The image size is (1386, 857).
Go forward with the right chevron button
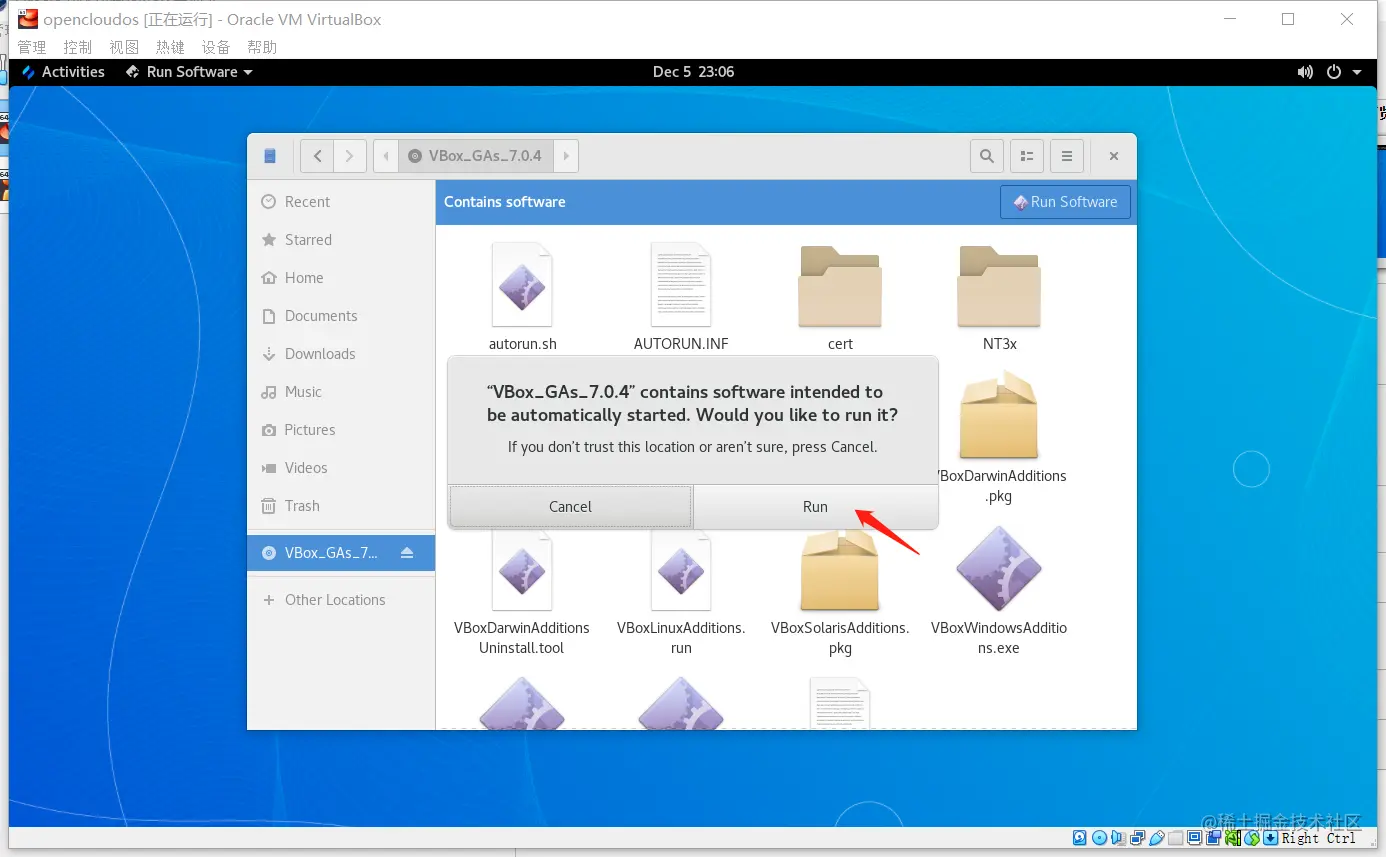pos(349,156)
